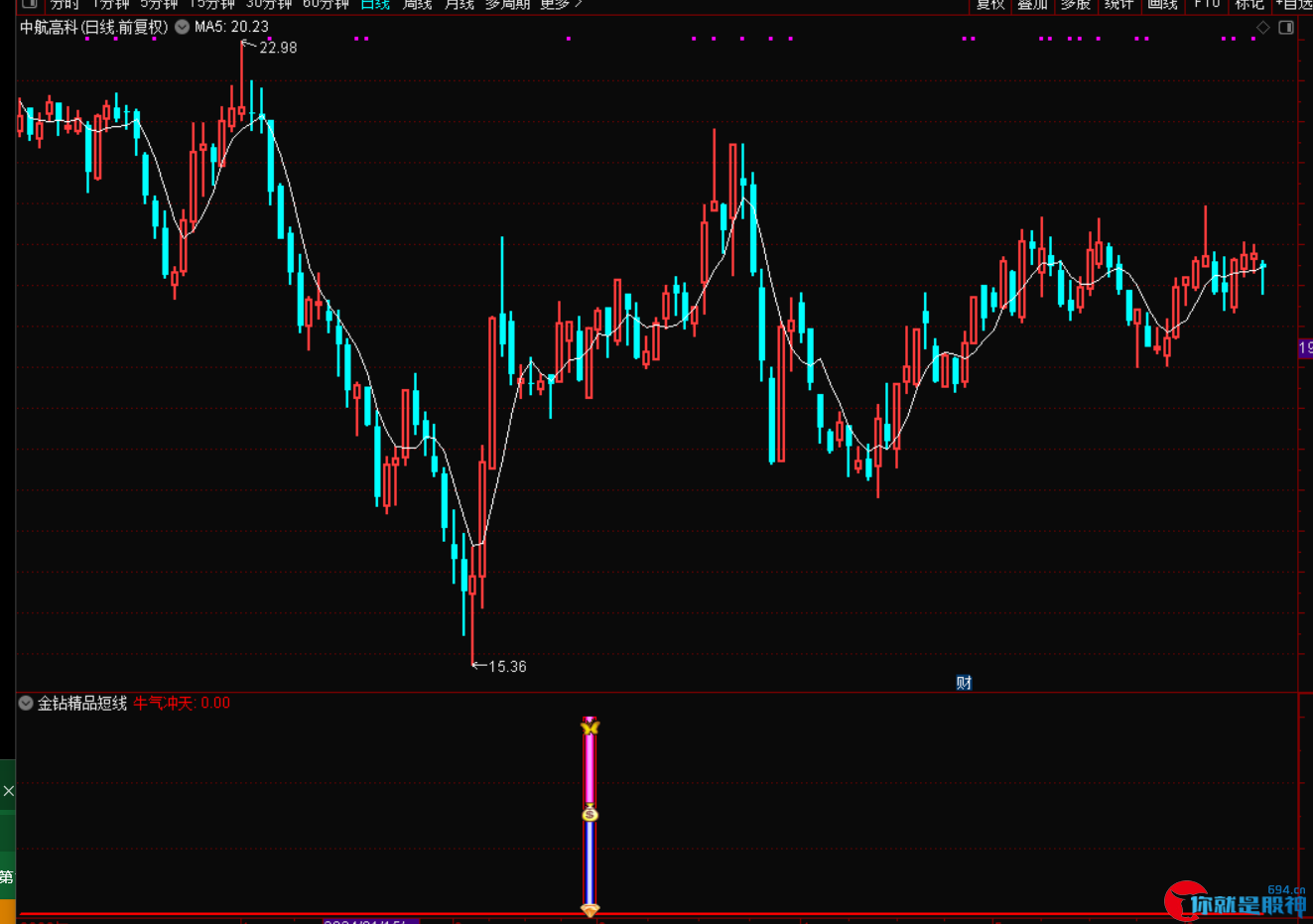Open the 多周期 multi-period tab
This screenshot has height=924, width=1313.
507,4
